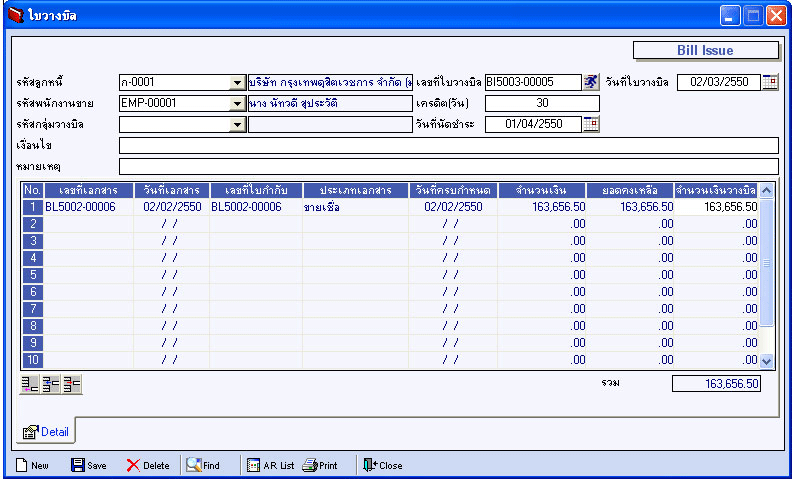Click the ประเภทเอกสาร column header
Viewport: 796px width, 479px height.
point(355,190)
